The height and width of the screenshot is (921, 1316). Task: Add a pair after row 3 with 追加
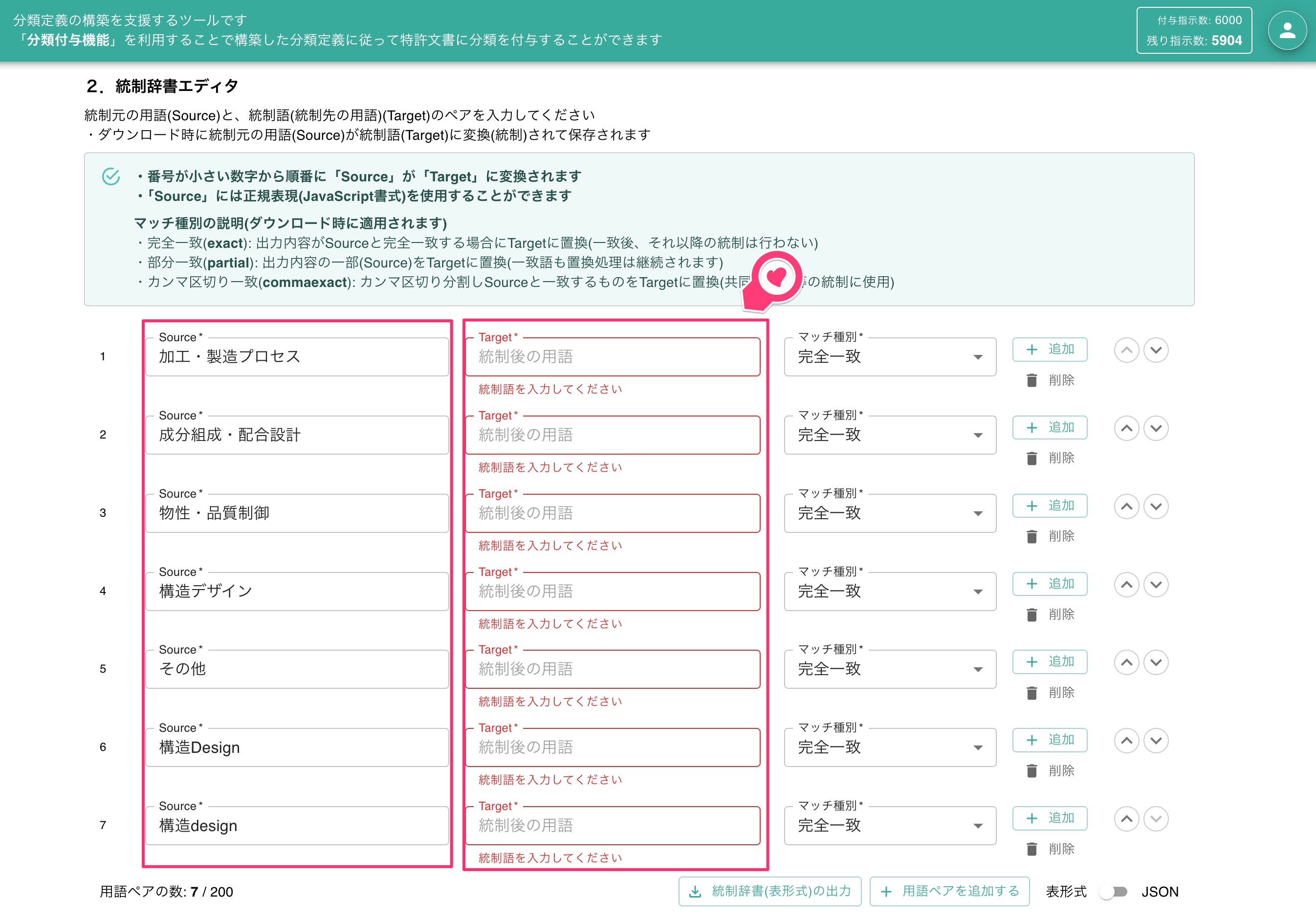pos(1050,505)
